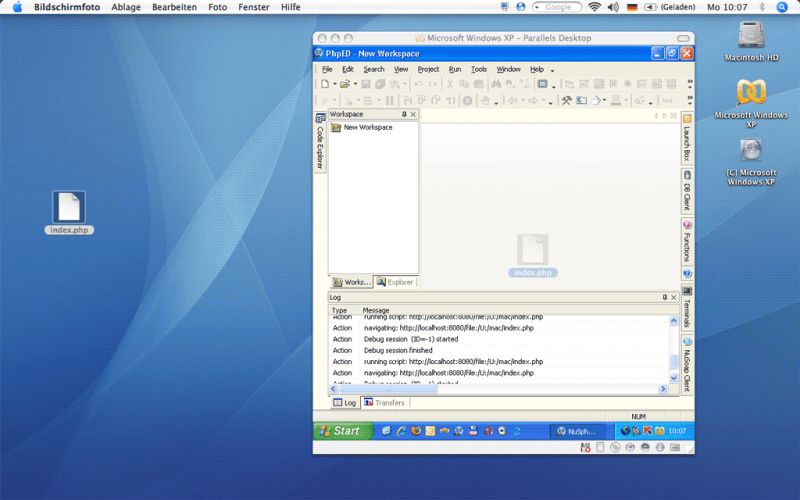800x500 pixels.
Task: Click the Spotlight search icon in menu bar
Action: [x=782, y=7]
